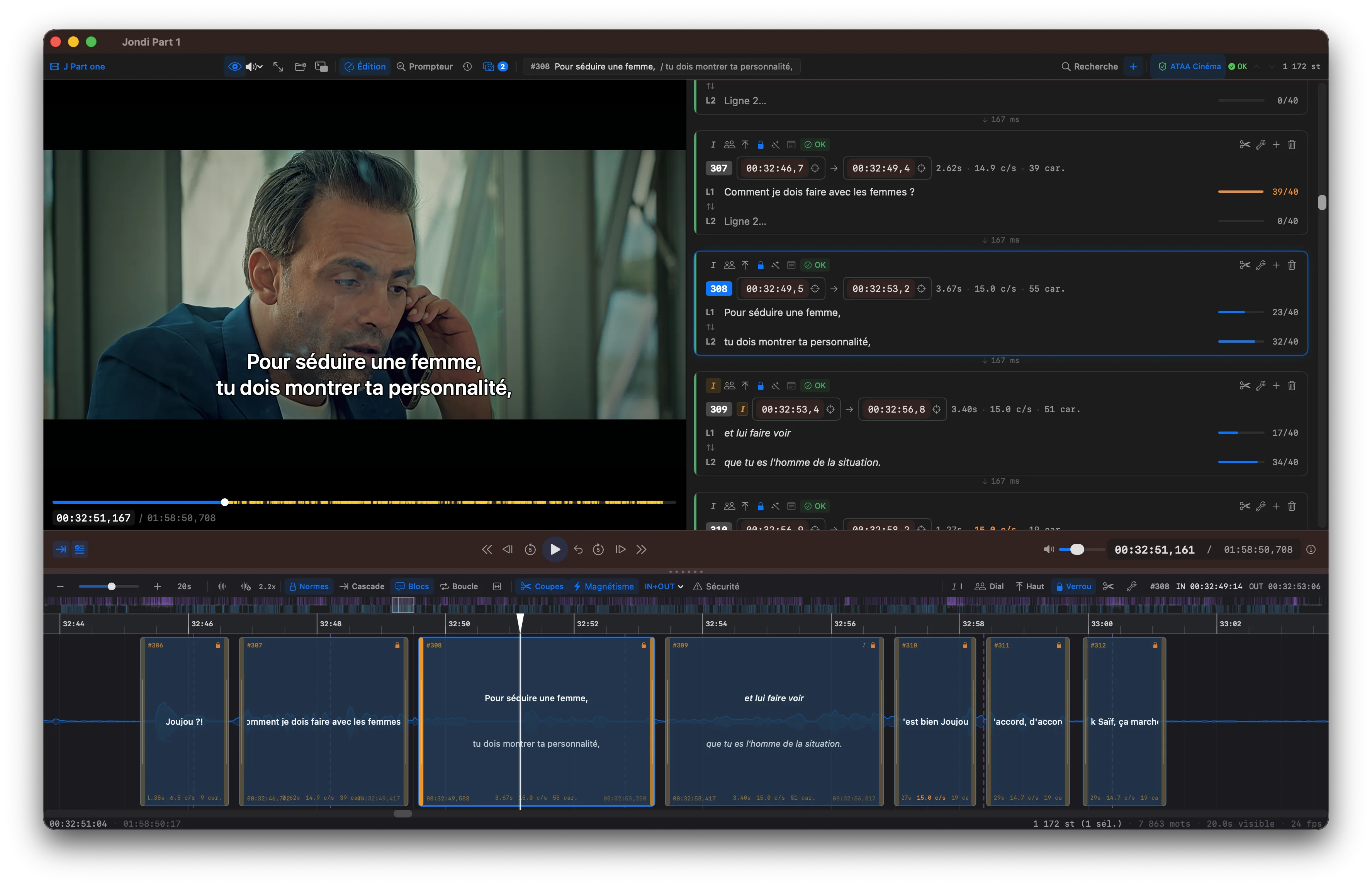Click the wrench icon on subtitle 308
The width and height of the screenshot is (1372, 887).
point(1260,265)
